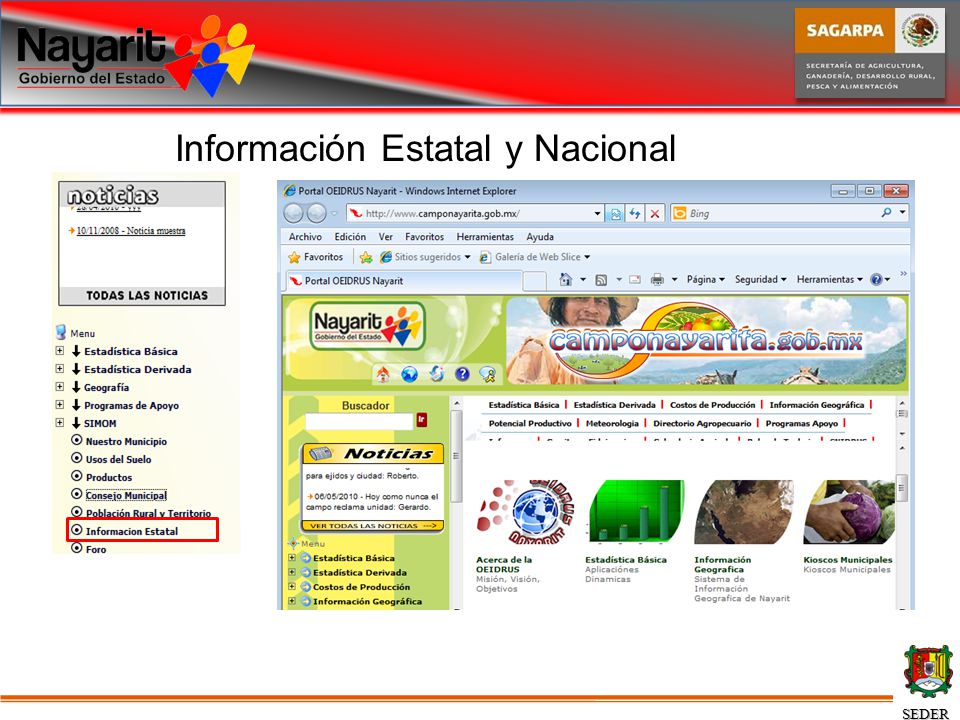Click the refresh arrows icon in portal banner

click(436, 373)
